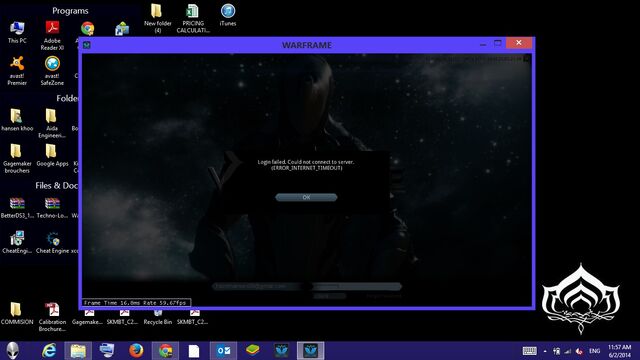The height and width of the screenshot is (360, 640).
Task: Open the blank document taskbar icon
Action: tap(194, 351)
